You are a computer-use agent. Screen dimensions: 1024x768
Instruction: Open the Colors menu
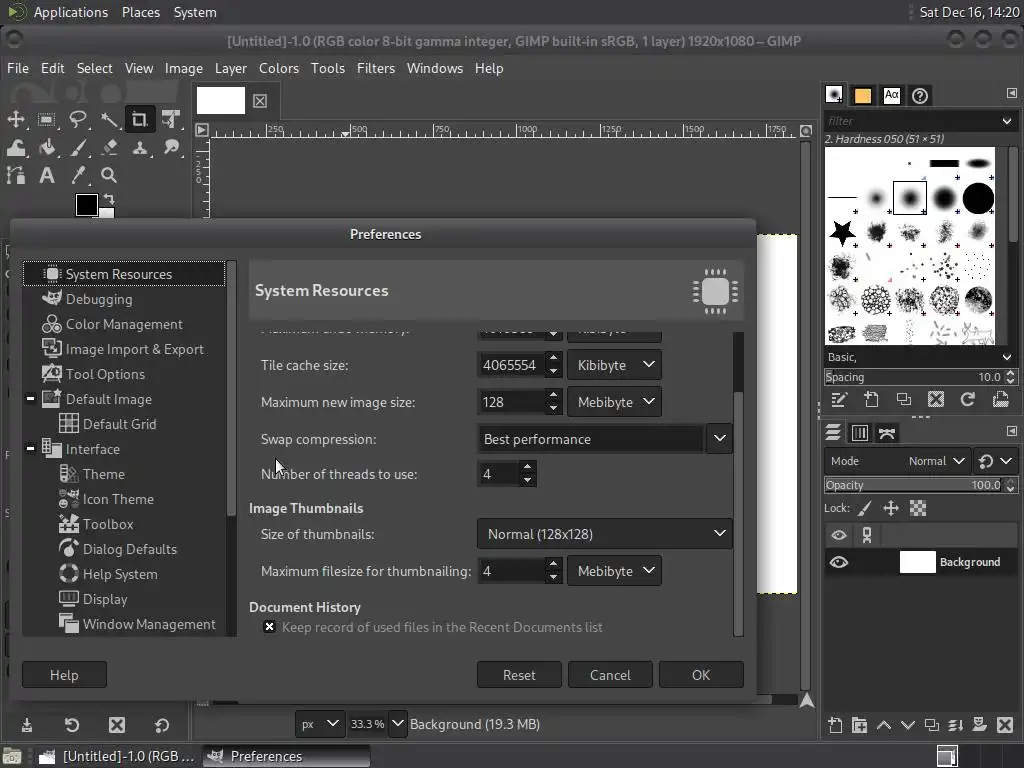(x=279, y=68)
